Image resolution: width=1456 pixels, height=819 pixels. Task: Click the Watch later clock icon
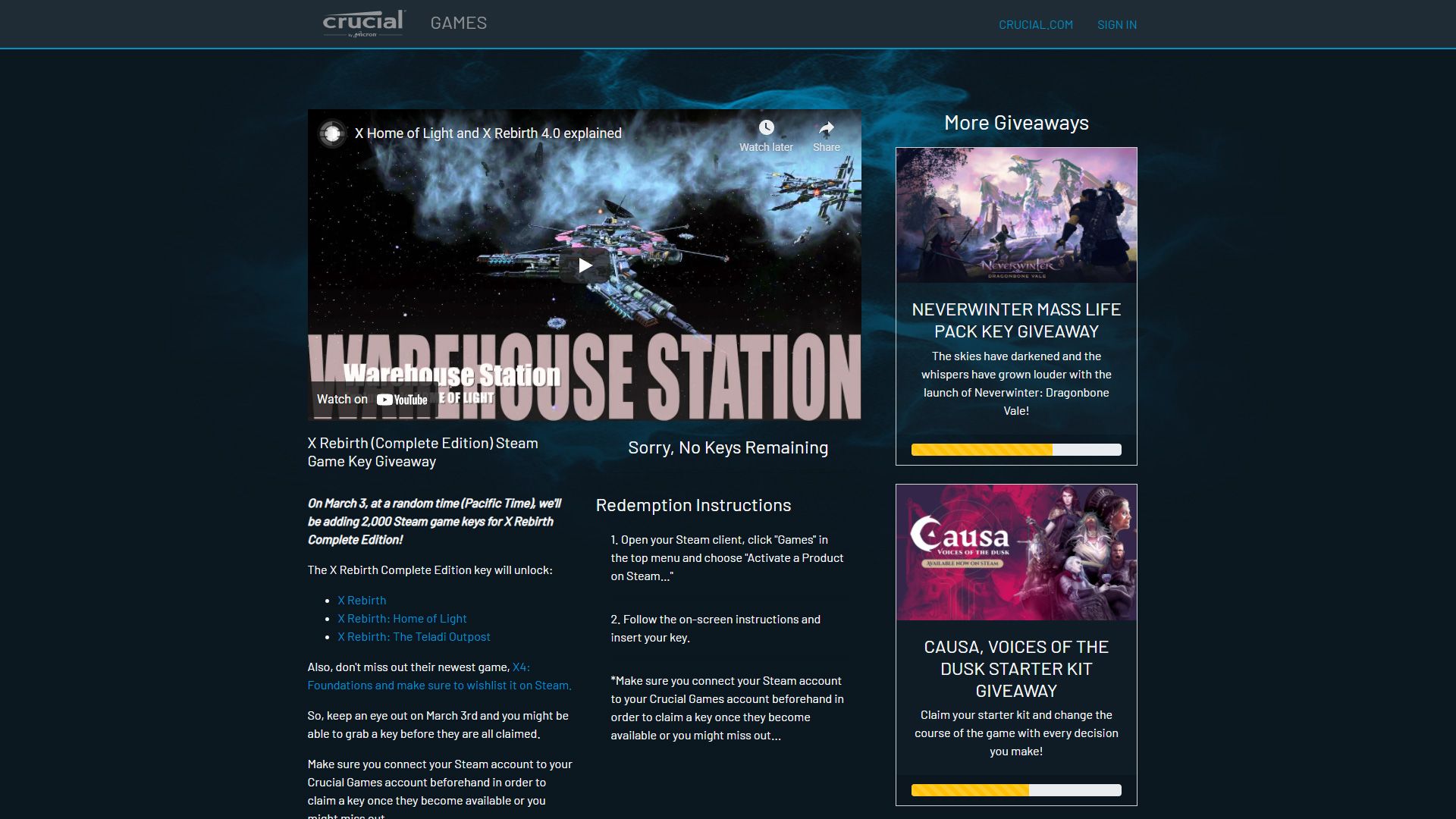click(x=767, y=127)
